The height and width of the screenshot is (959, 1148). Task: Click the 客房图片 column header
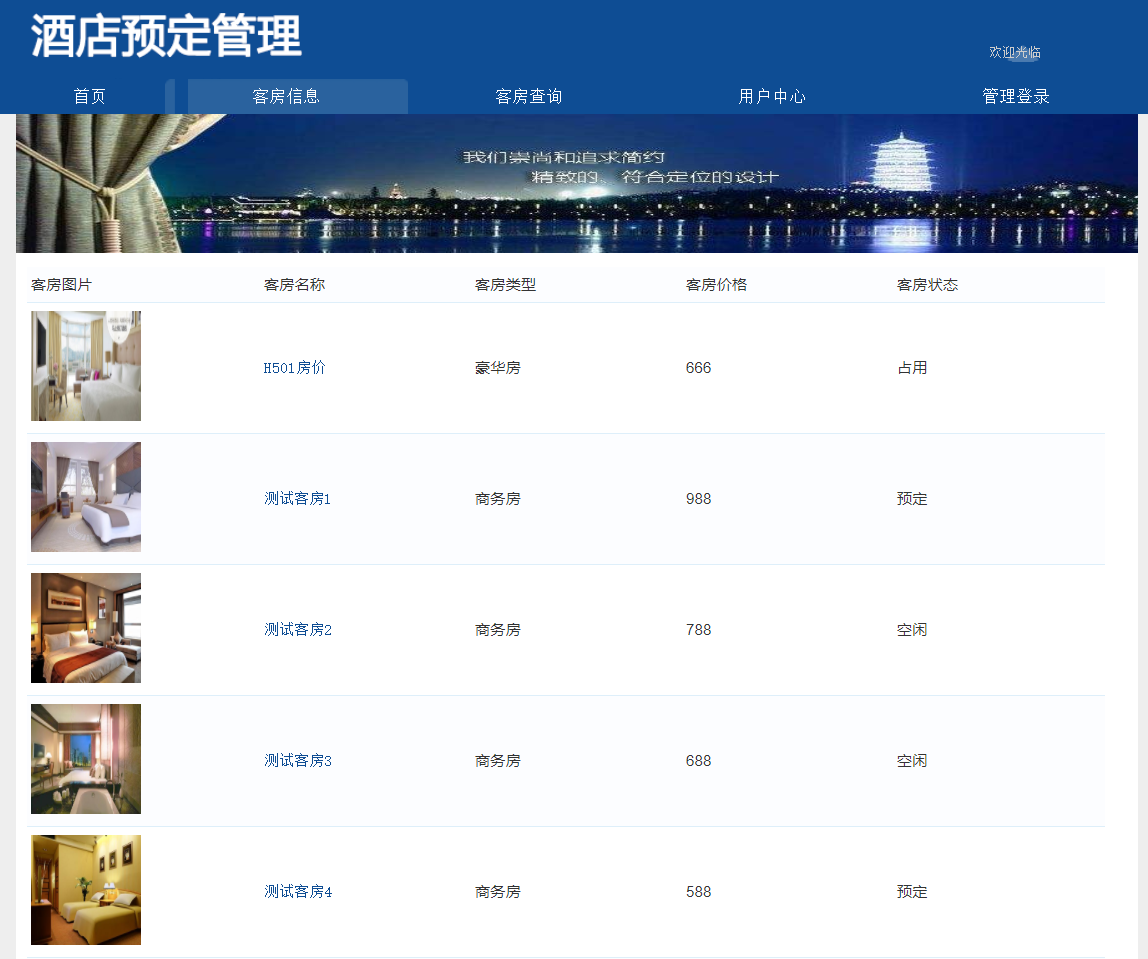click(62, 285)
